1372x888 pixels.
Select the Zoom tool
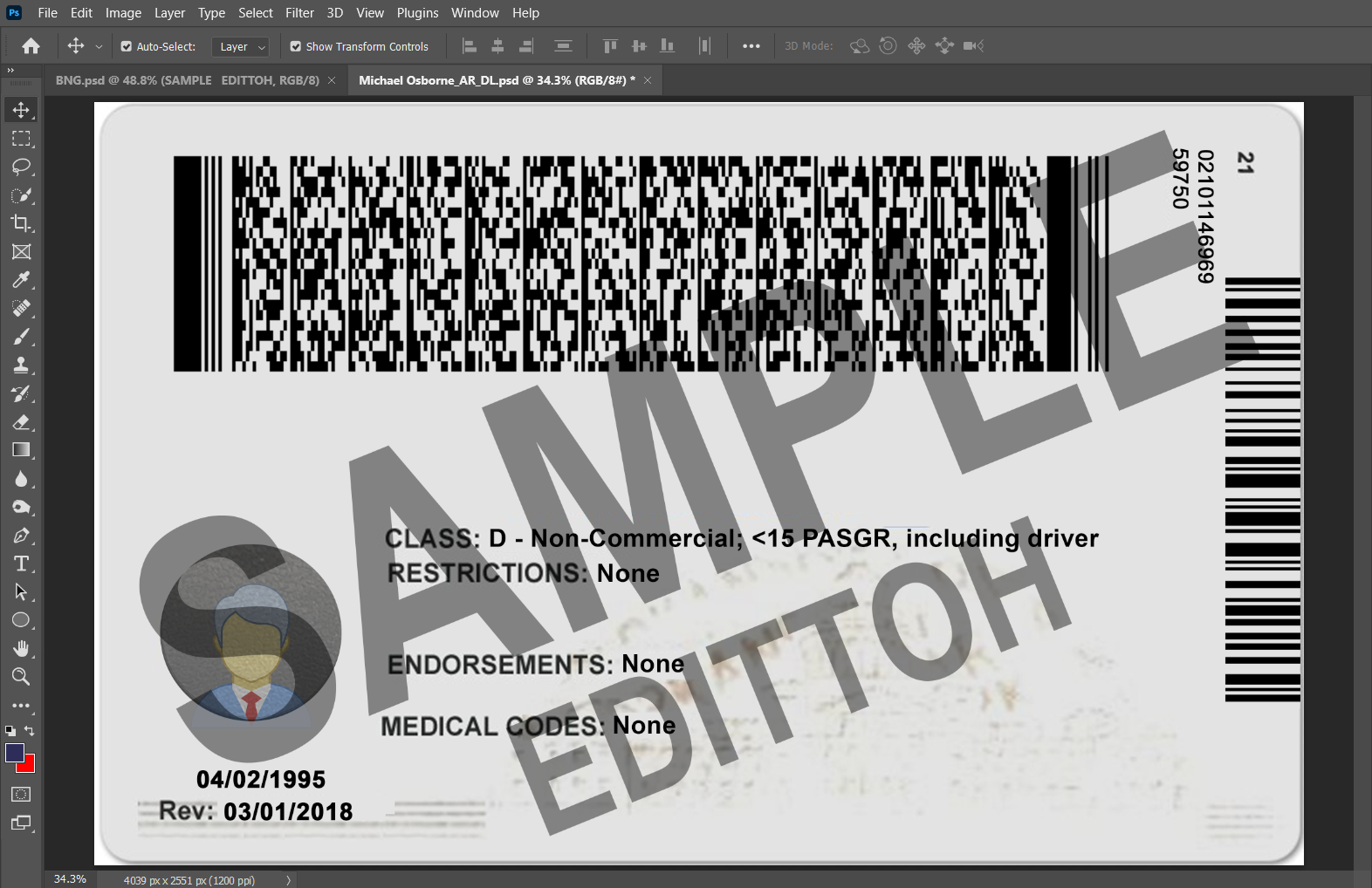(x=21, y=677)
